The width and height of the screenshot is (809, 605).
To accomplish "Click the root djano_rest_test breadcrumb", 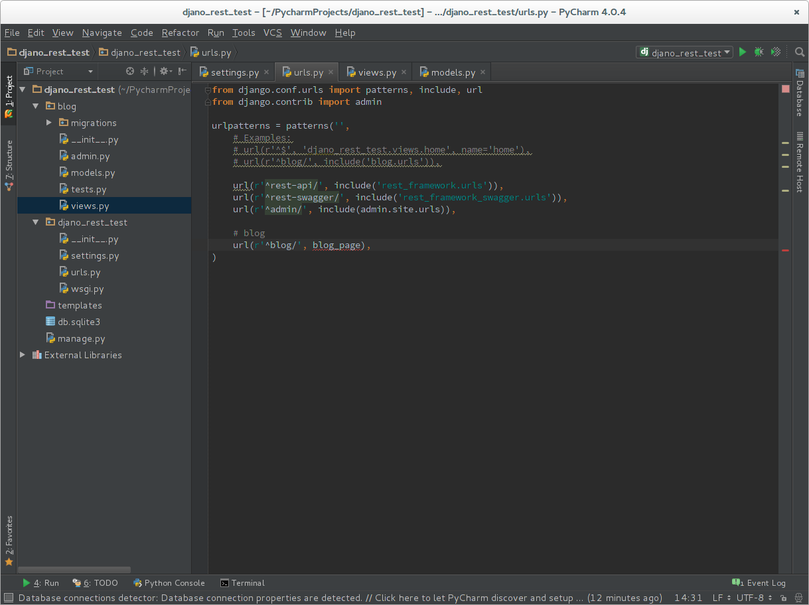I will tap(48, 52).
